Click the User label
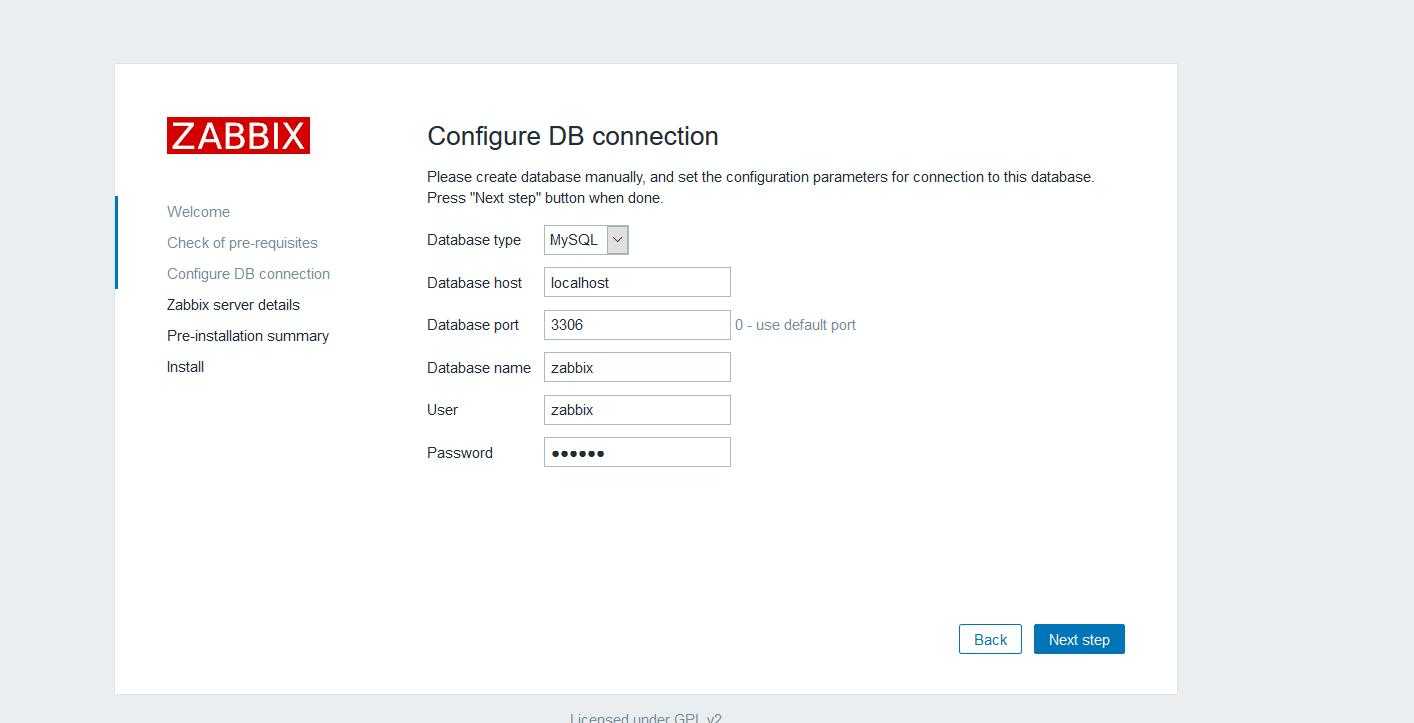 (442, 410)
